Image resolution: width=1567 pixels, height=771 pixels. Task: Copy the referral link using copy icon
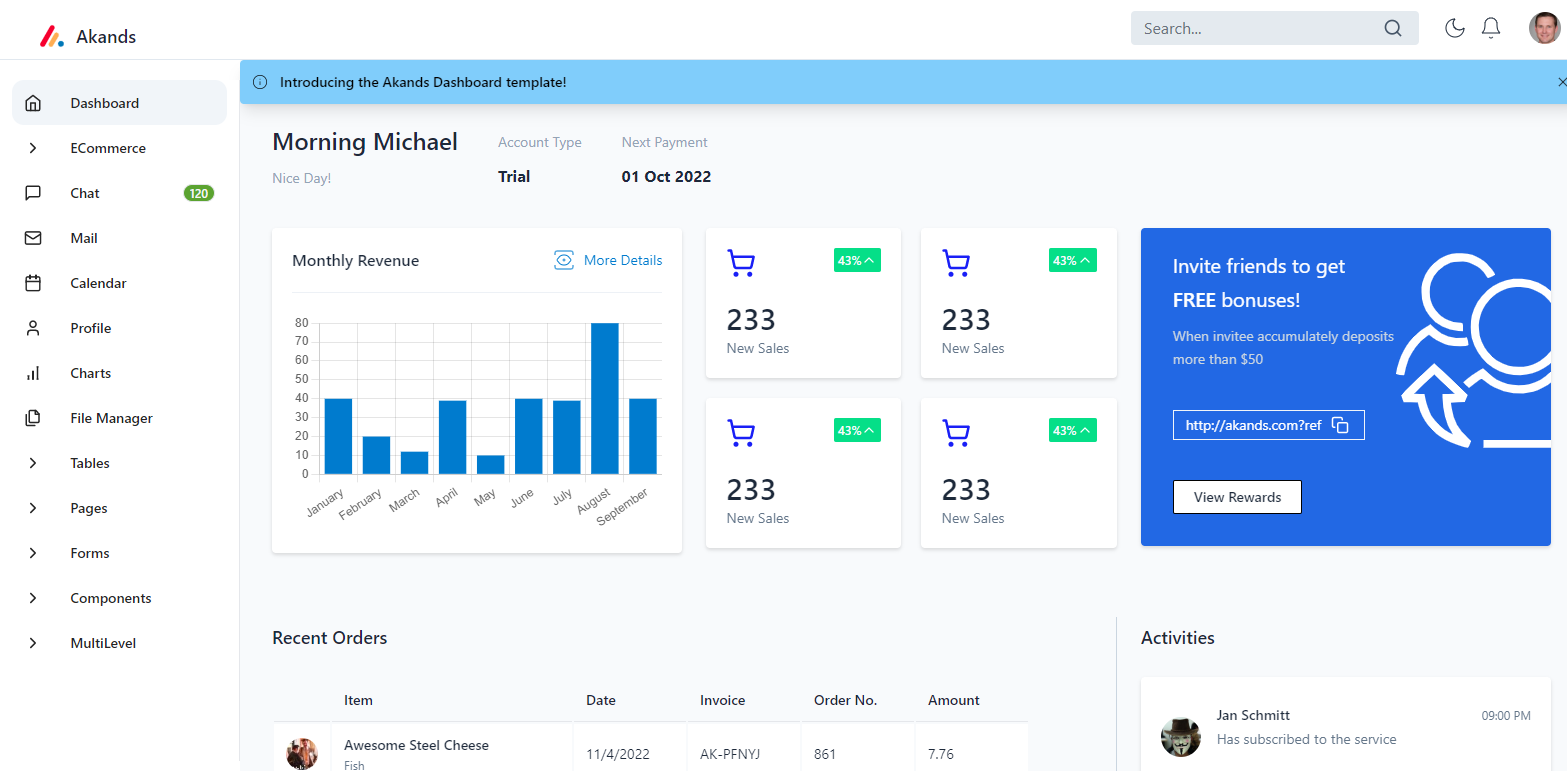1340,424
